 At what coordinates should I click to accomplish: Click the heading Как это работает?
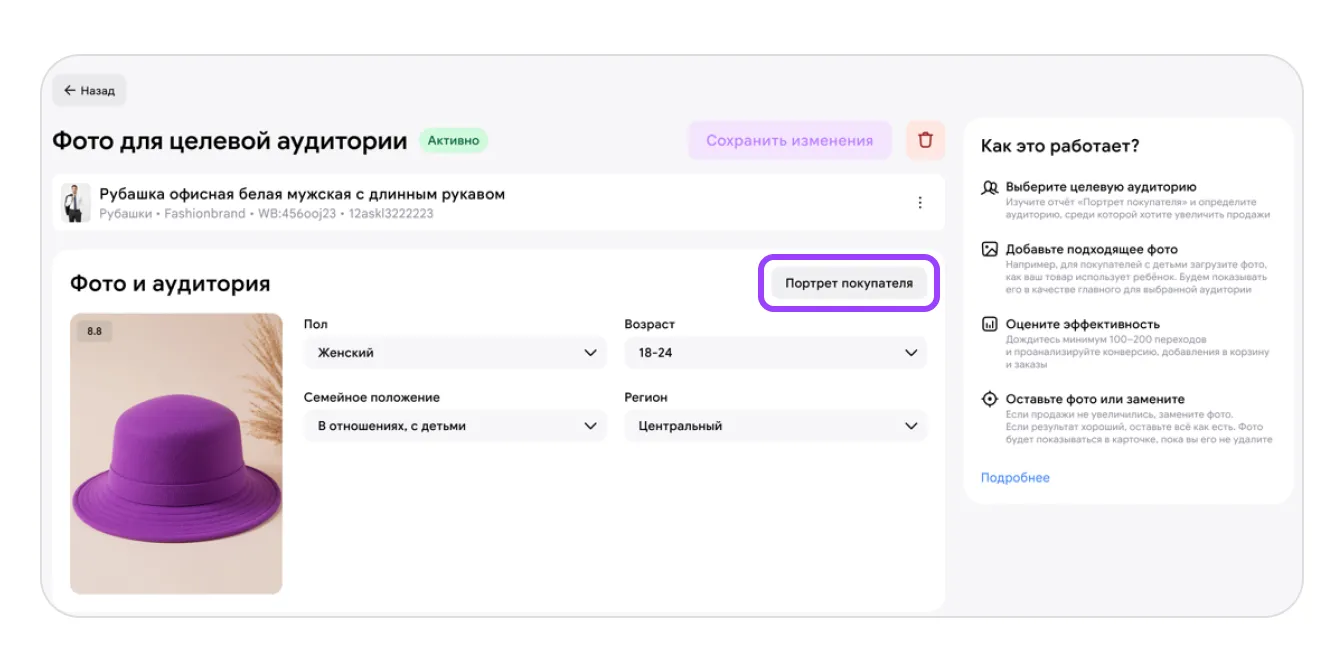tap(1060, 146)
